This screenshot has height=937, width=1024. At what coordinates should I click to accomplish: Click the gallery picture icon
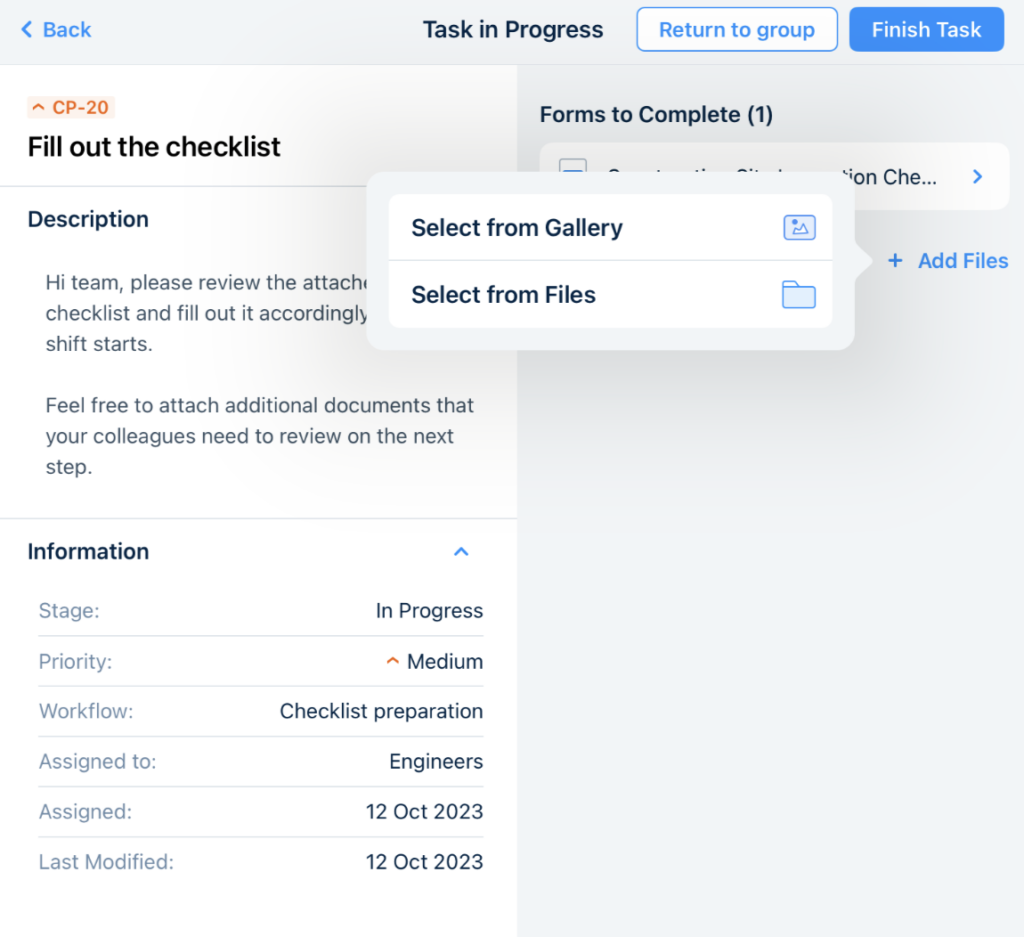click(x=799, y=228)
